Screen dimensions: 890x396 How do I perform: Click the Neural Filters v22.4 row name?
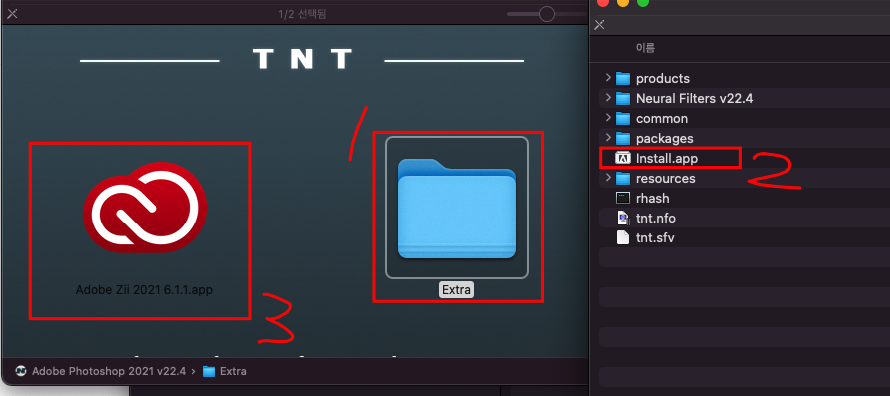695,98
